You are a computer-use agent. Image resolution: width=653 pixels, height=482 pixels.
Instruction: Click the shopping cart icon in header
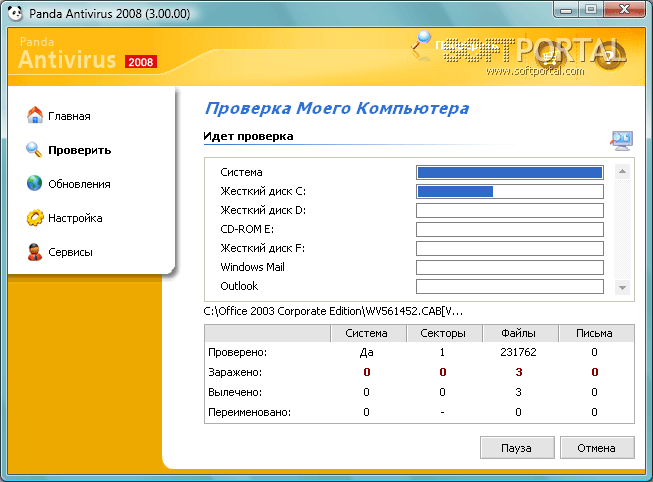(551, 55)
